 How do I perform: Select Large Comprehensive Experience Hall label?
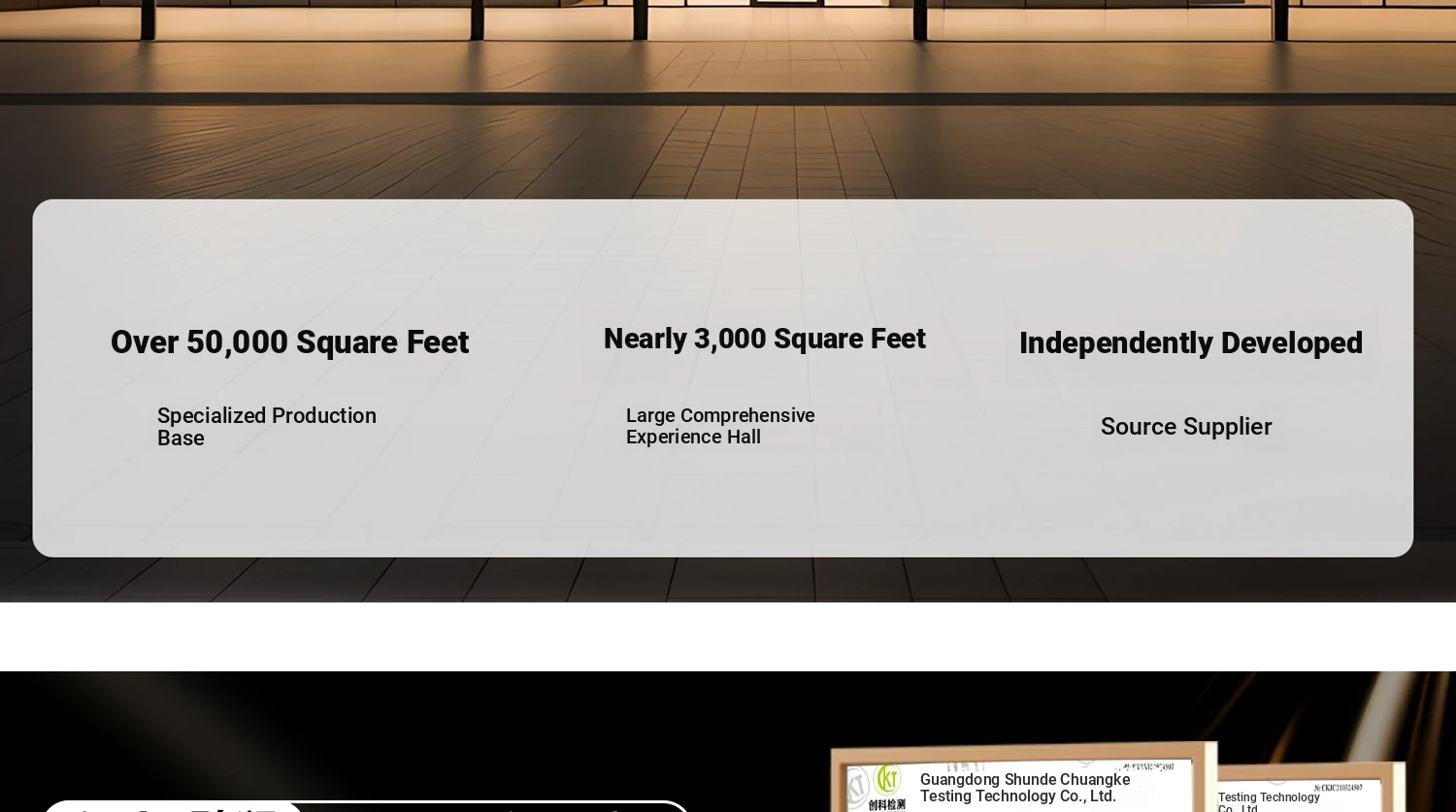tap(720, 426)
